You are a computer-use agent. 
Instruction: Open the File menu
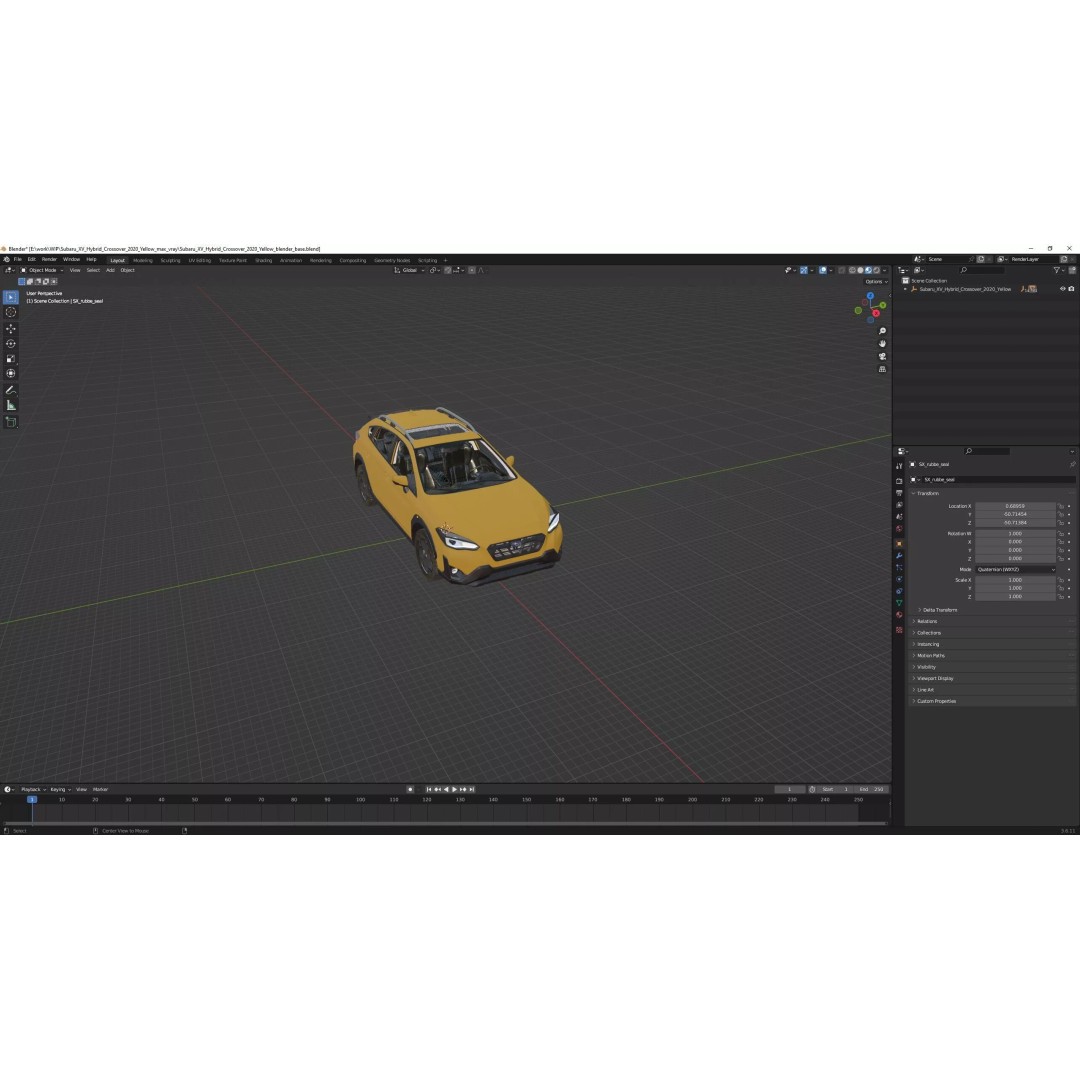coord(17,260)
